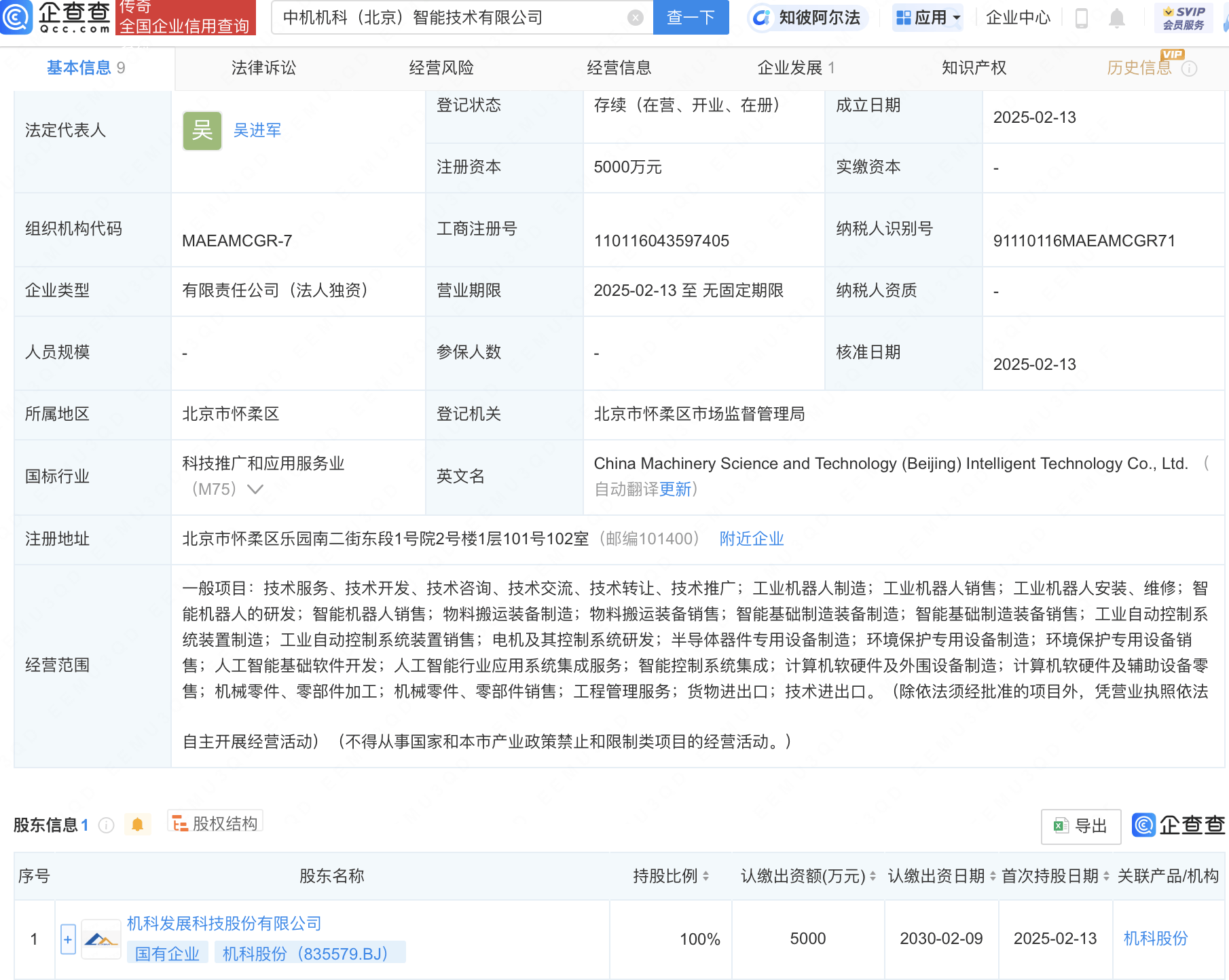Select 营业期限 2025-02-13 至 无固定期限
1229x980 pixels.
[x=689, y=290]
